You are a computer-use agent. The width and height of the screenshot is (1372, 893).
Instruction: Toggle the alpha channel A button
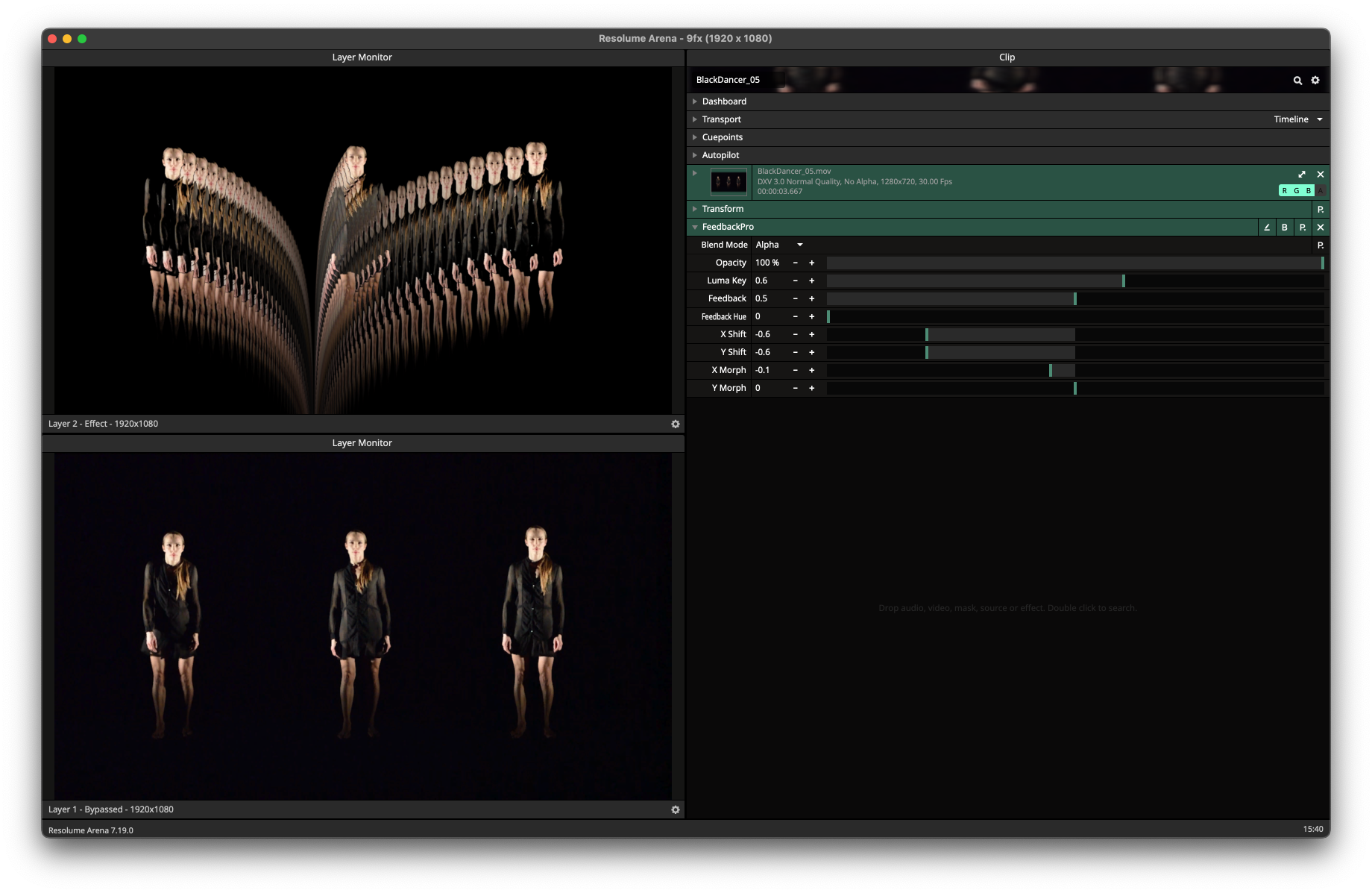click(1321, 191)
